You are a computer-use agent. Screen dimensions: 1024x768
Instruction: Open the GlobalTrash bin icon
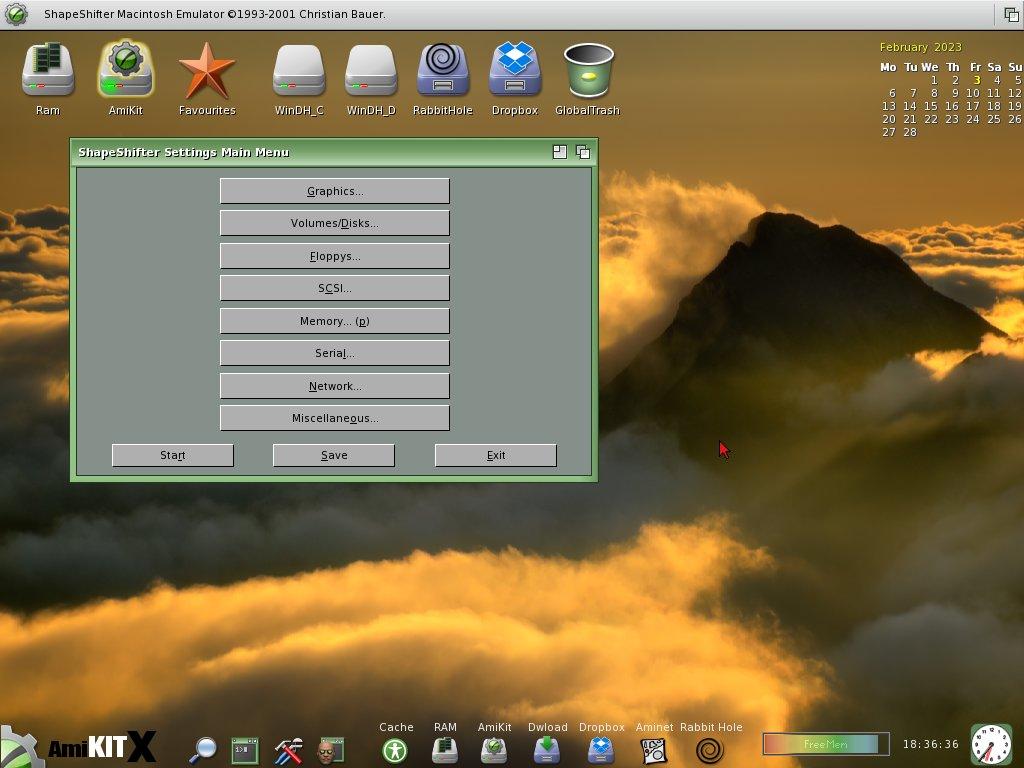pyautogui.click(x=588, y=70)
